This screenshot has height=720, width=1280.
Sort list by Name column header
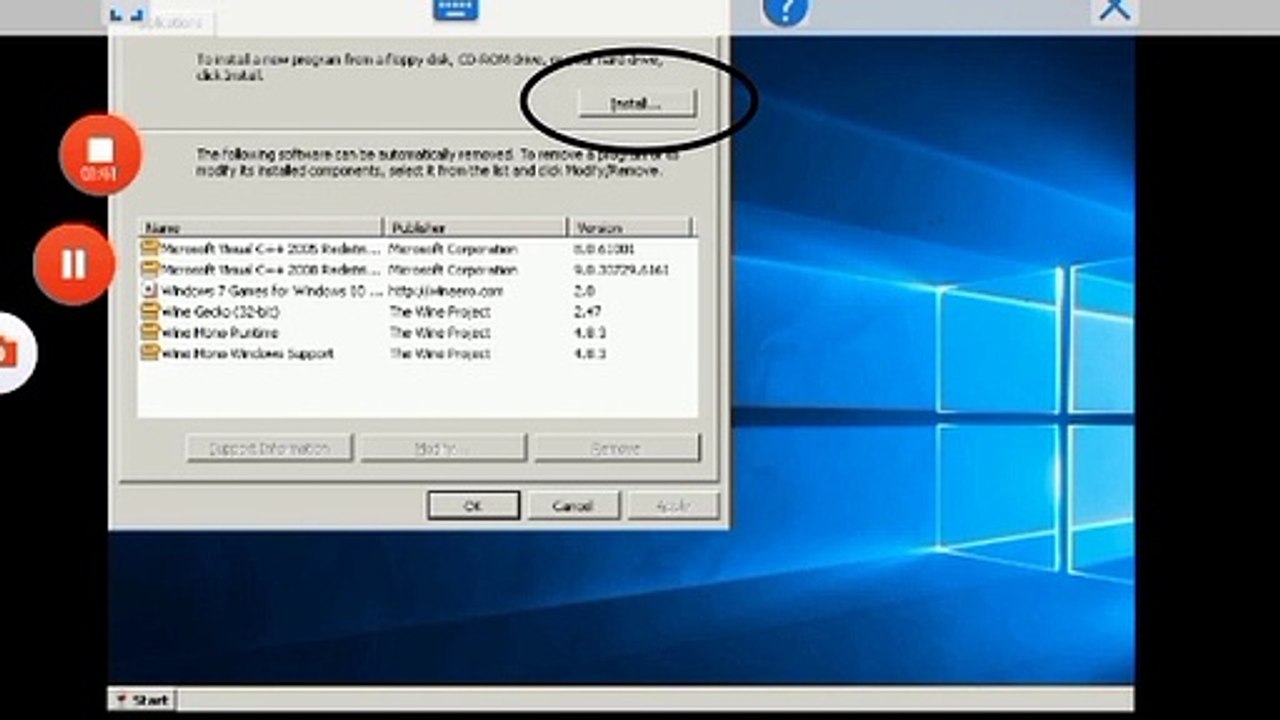coord(260,227)
